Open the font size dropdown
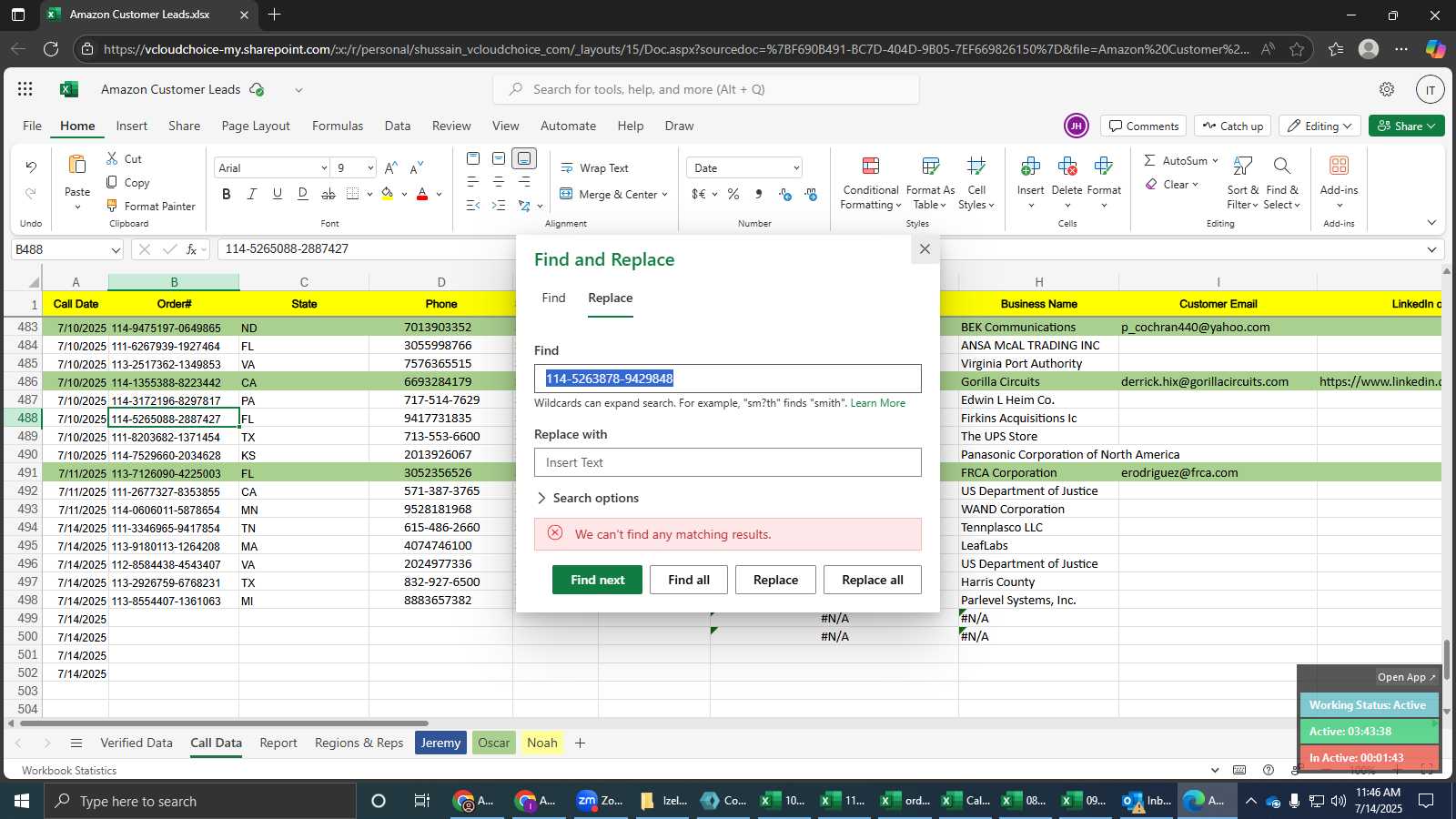 [370, 168]
